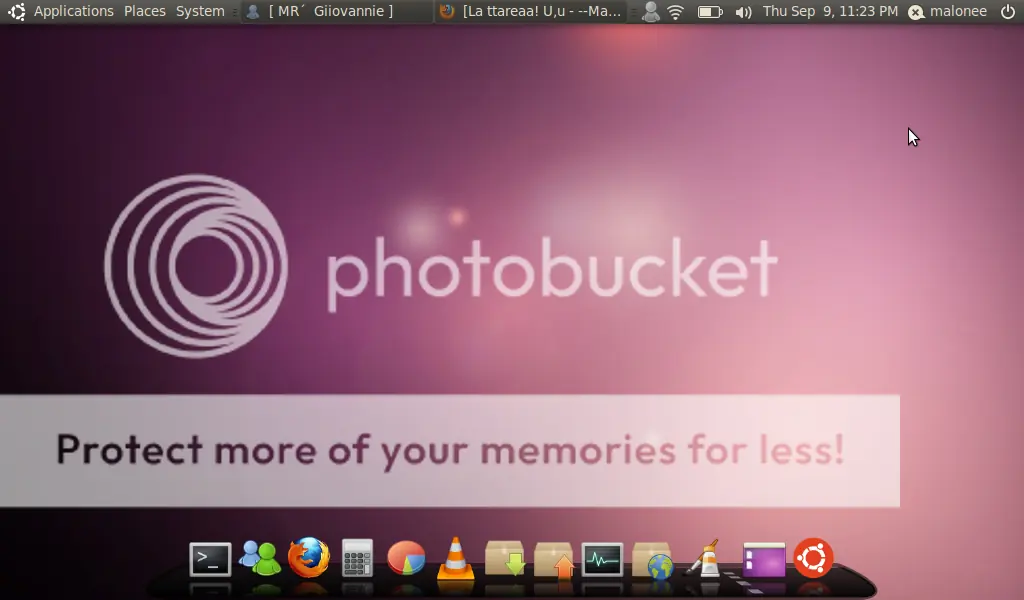Click the user presence icon in panel
The width and height of the screenshot is (1024, 600).
650,12
